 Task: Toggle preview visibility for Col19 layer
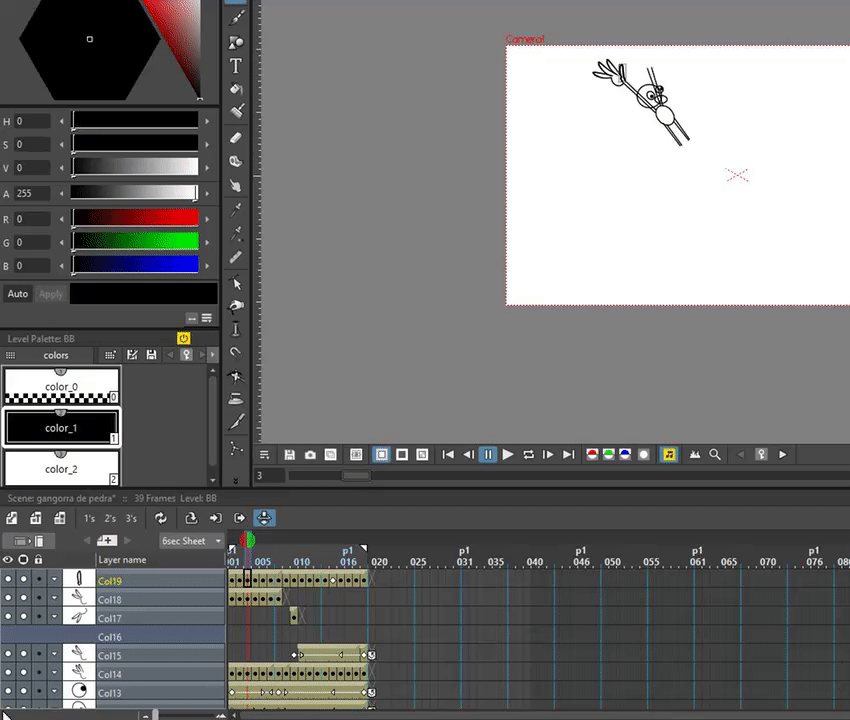click(x=8, y=580)
